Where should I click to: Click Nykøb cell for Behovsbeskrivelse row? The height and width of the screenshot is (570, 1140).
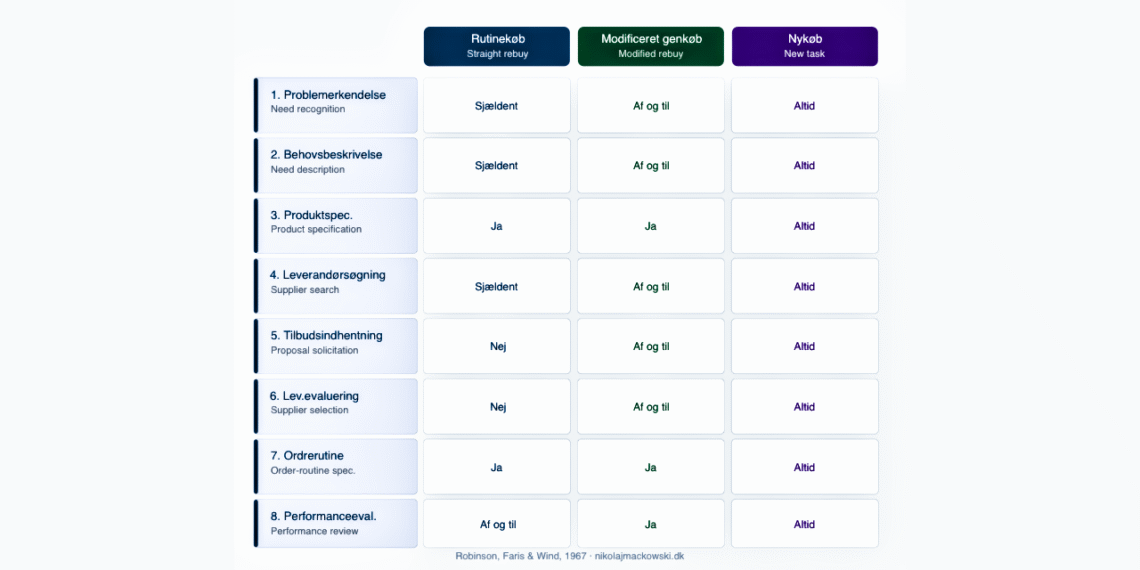click(x=805, y=165)
